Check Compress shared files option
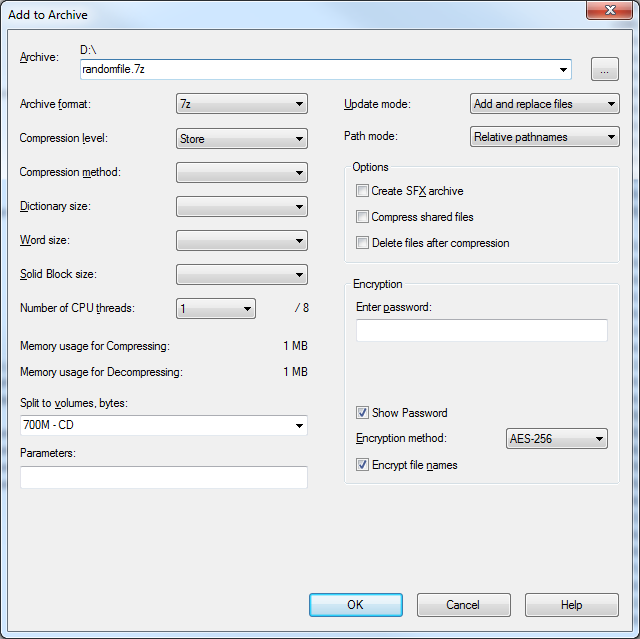 [362, 217]
